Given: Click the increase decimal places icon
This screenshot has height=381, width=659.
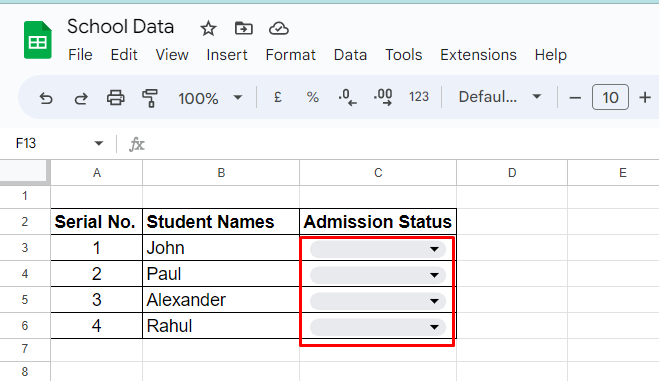Looking at the screenshot, I should click(383, 97).
